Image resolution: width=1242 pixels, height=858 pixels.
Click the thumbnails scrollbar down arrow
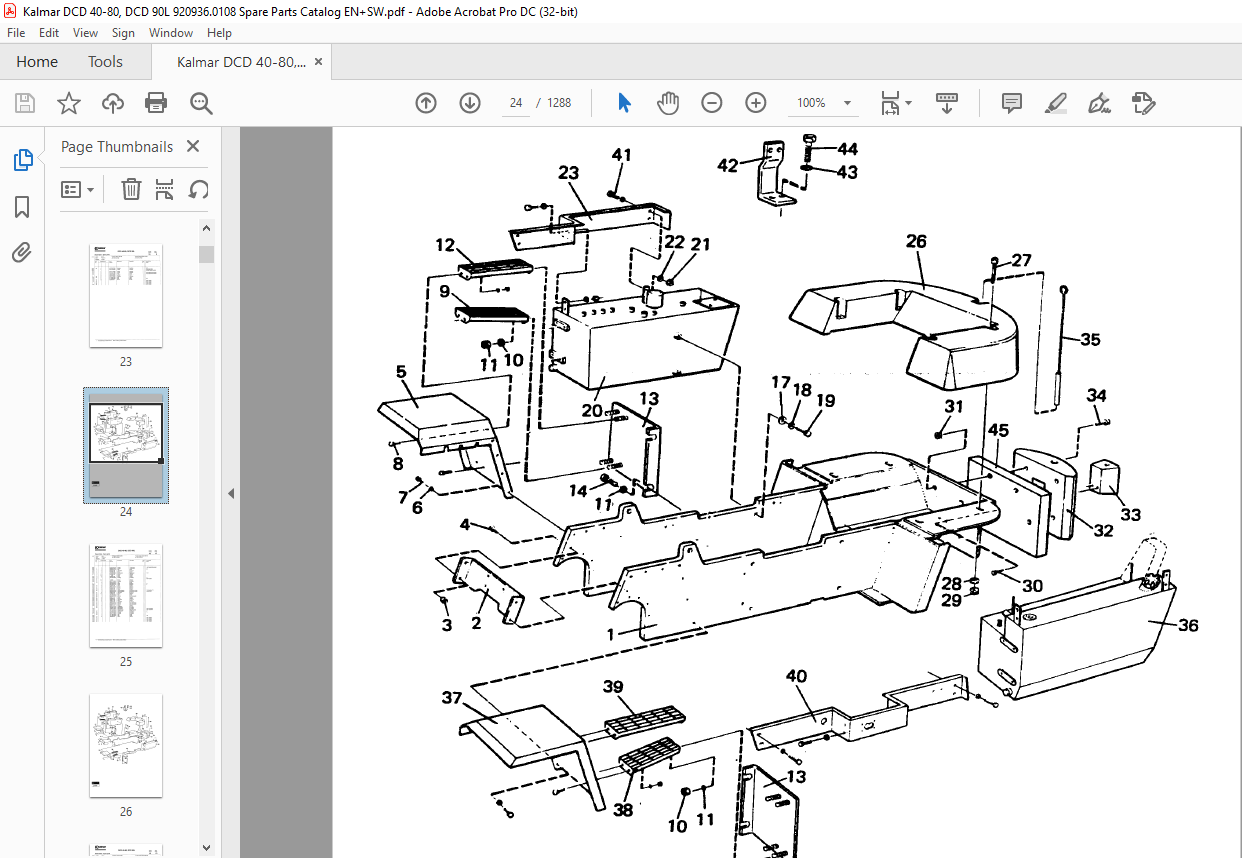click(206, 847)
